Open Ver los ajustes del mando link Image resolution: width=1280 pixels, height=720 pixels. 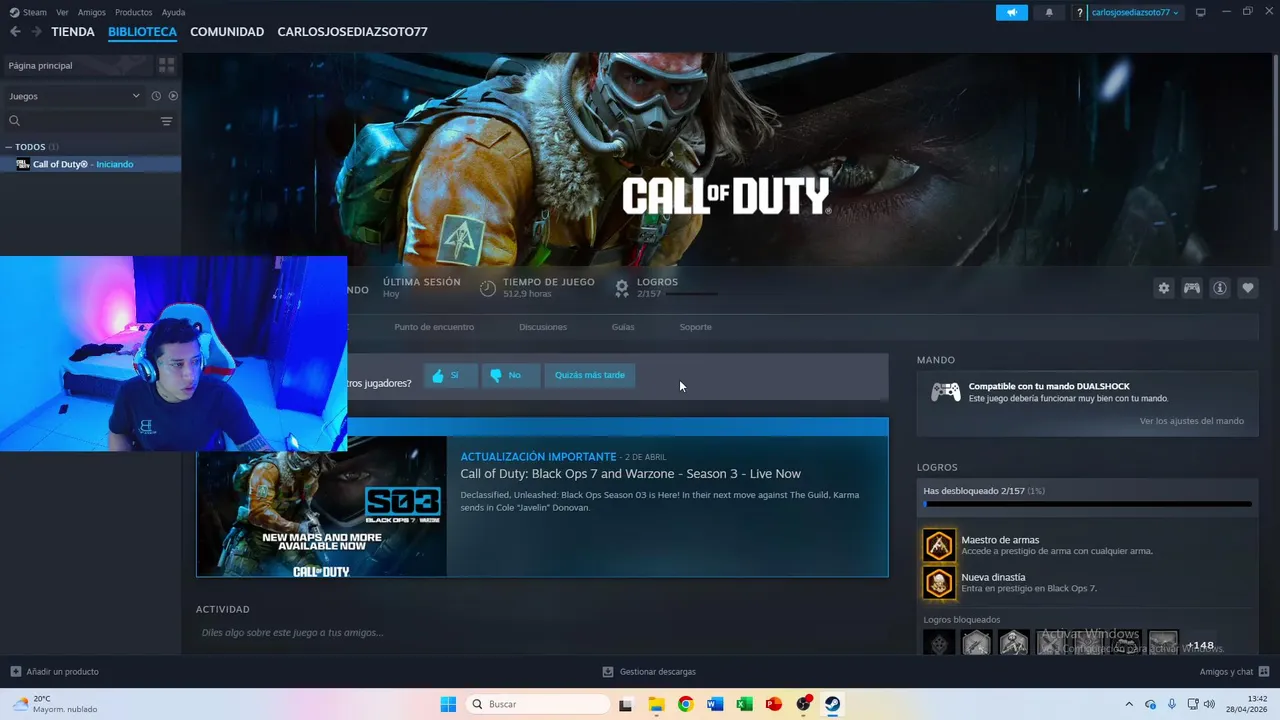1192,421
